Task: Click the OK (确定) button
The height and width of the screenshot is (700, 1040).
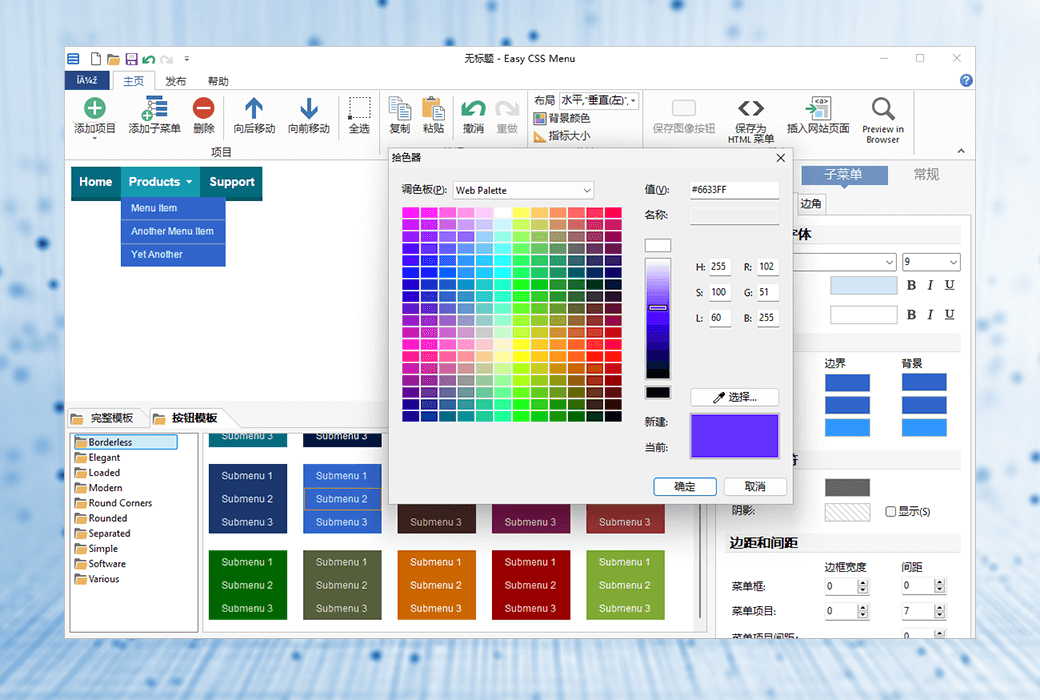Action: 684,486
